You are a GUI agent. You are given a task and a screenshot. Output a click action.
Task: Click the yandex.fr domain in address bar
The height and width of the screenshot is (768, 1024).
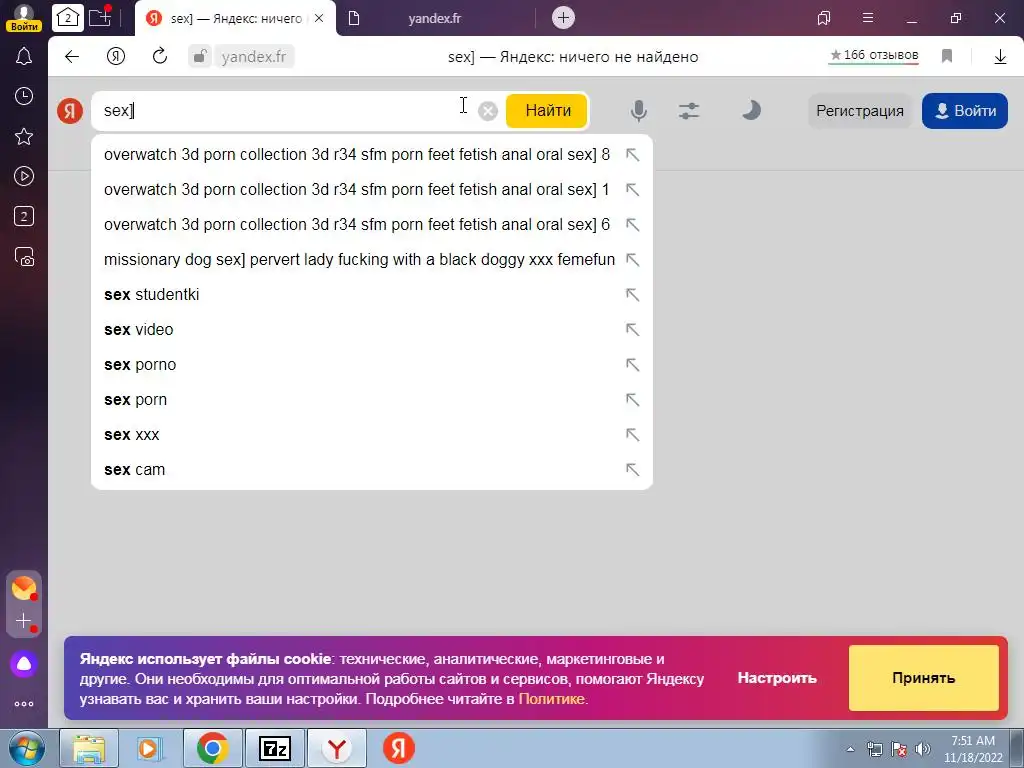click(253, 57)
